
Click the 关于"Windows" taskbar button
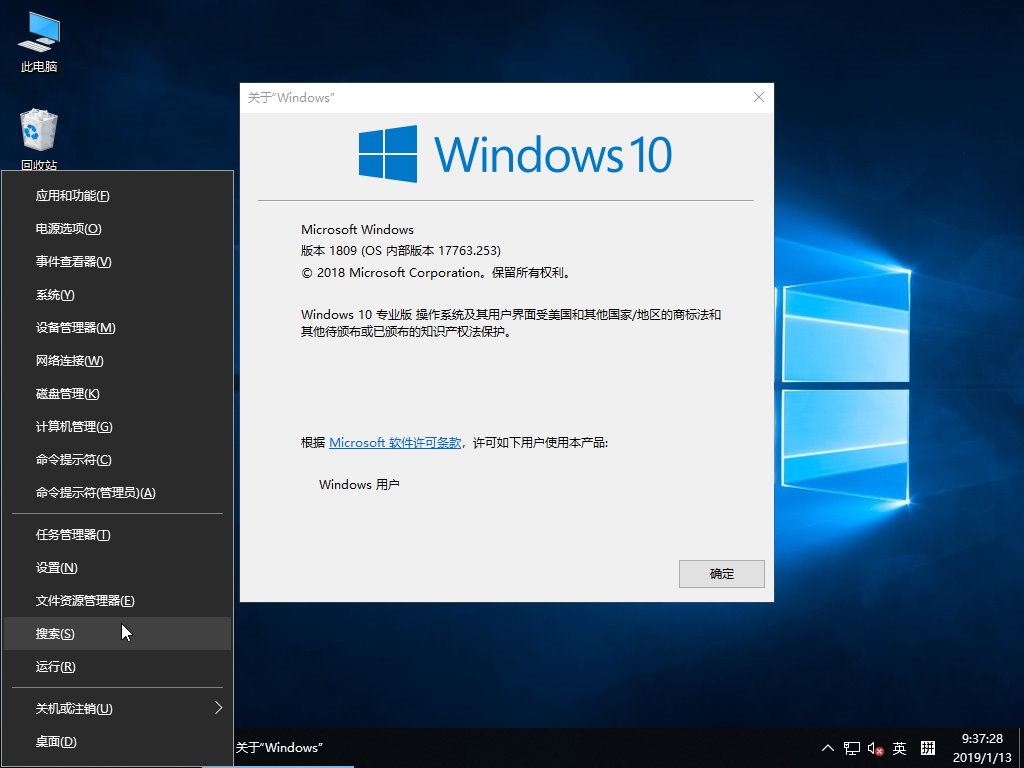[278, 748]
